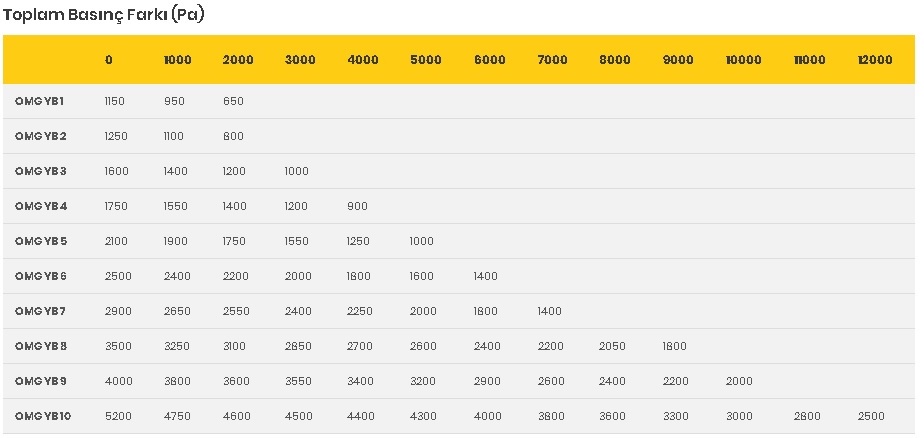Screen dimensions: 924x438
Task: Select the OMGYB10 row label
Action: (43, 416)
